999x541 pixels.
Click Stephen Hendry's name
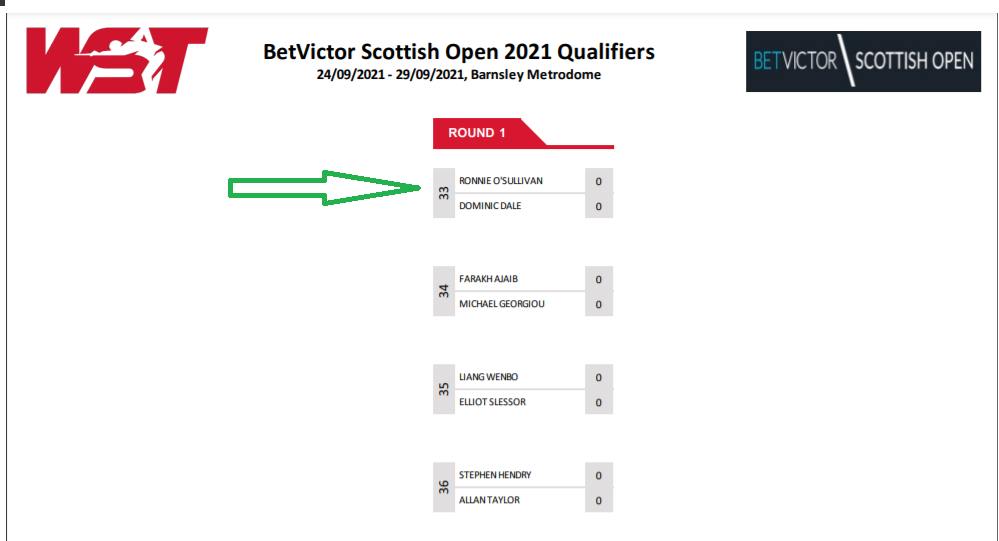point(495,475)
